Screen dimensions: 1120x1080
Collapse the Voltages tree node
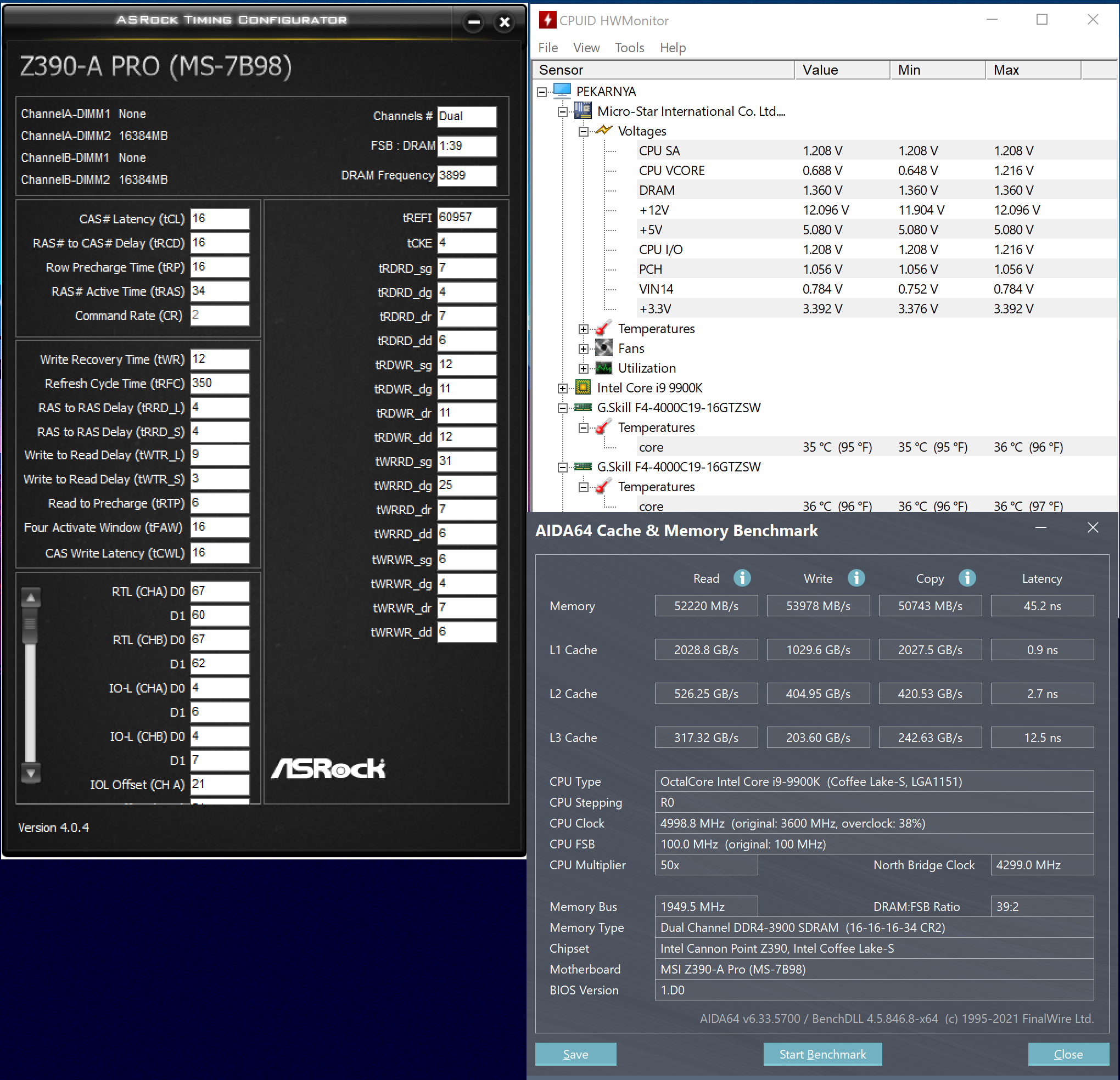pos(583,131)
